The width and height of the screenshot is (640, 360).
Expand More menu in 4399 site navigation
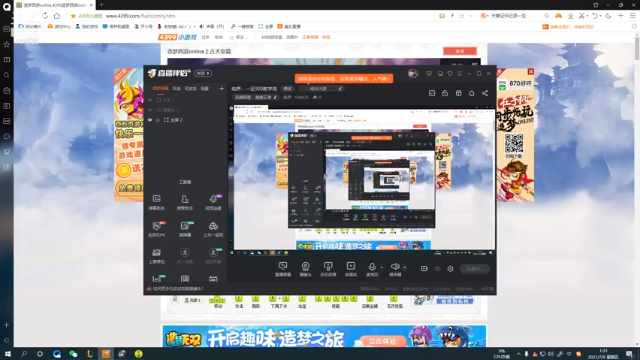coord(239,37)
